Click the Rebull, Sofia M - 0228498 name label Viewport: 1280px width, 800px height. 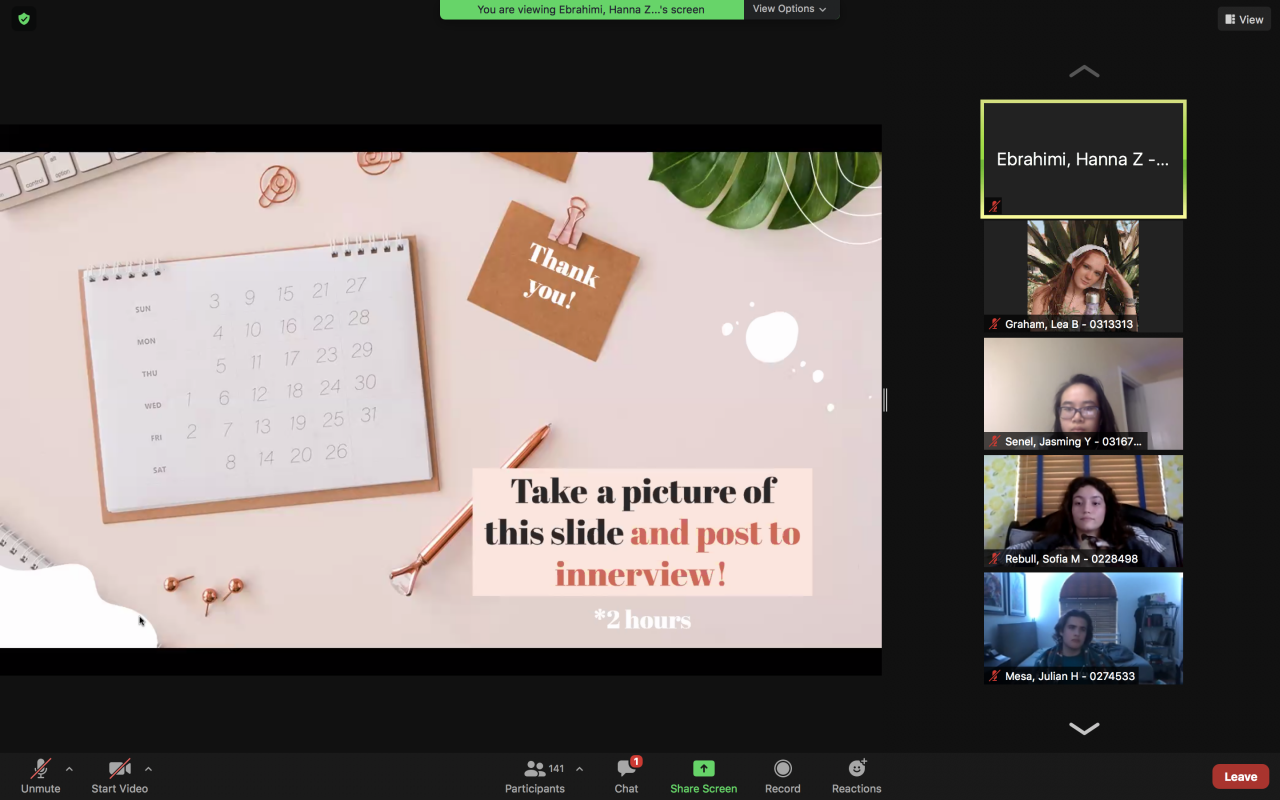tap(1071, 559)
